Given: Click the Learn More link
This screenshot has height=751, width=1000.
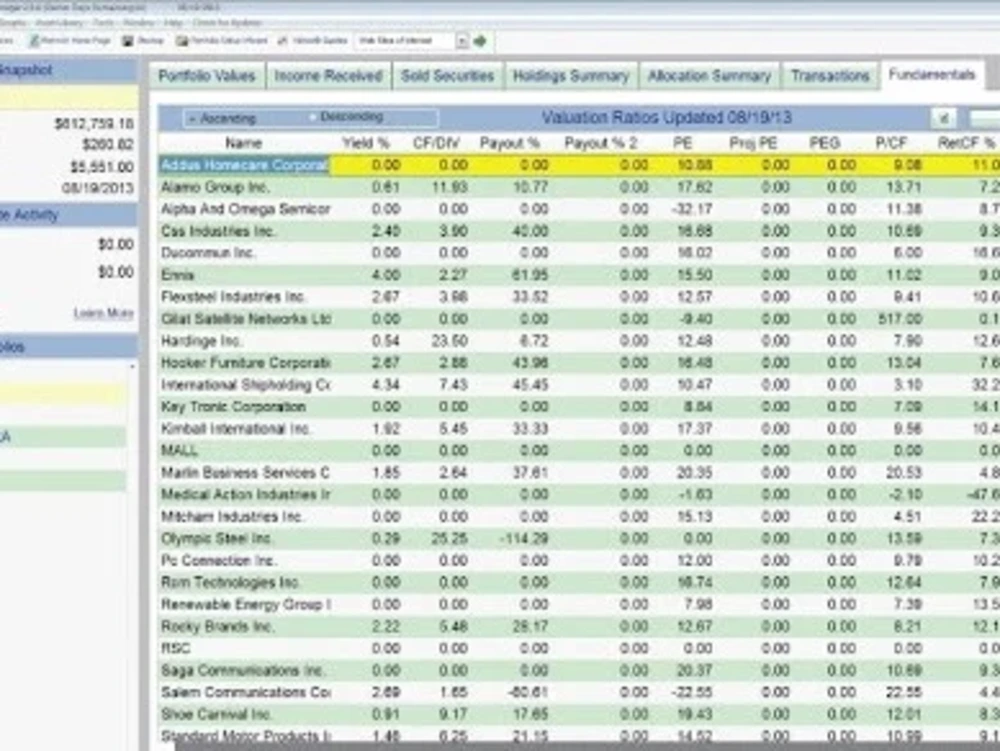Looking at the screenshot, I should [x=103, y=313].
